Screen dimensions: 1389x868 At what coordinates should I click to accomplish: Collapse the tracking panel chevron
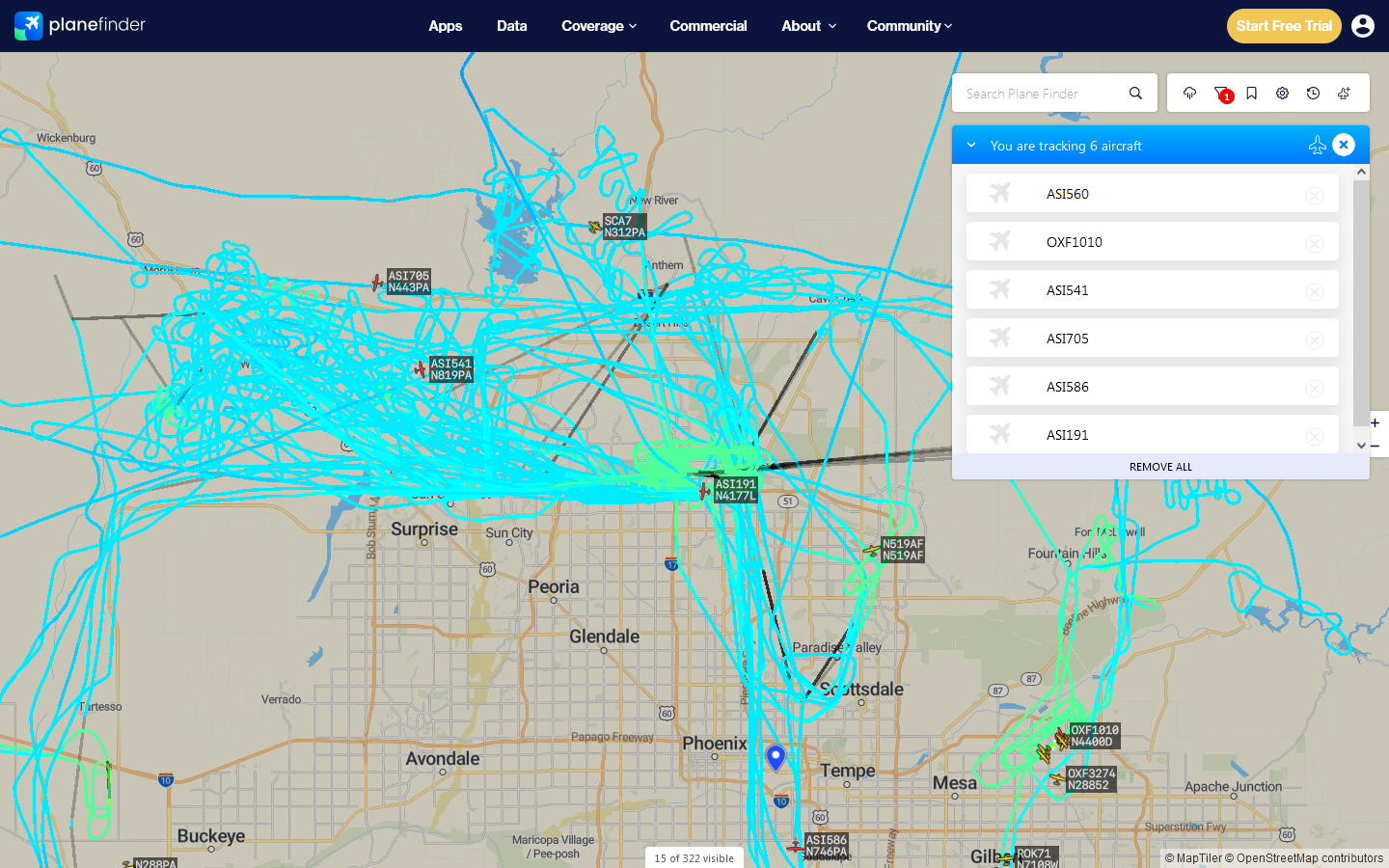tap(971, 146)
